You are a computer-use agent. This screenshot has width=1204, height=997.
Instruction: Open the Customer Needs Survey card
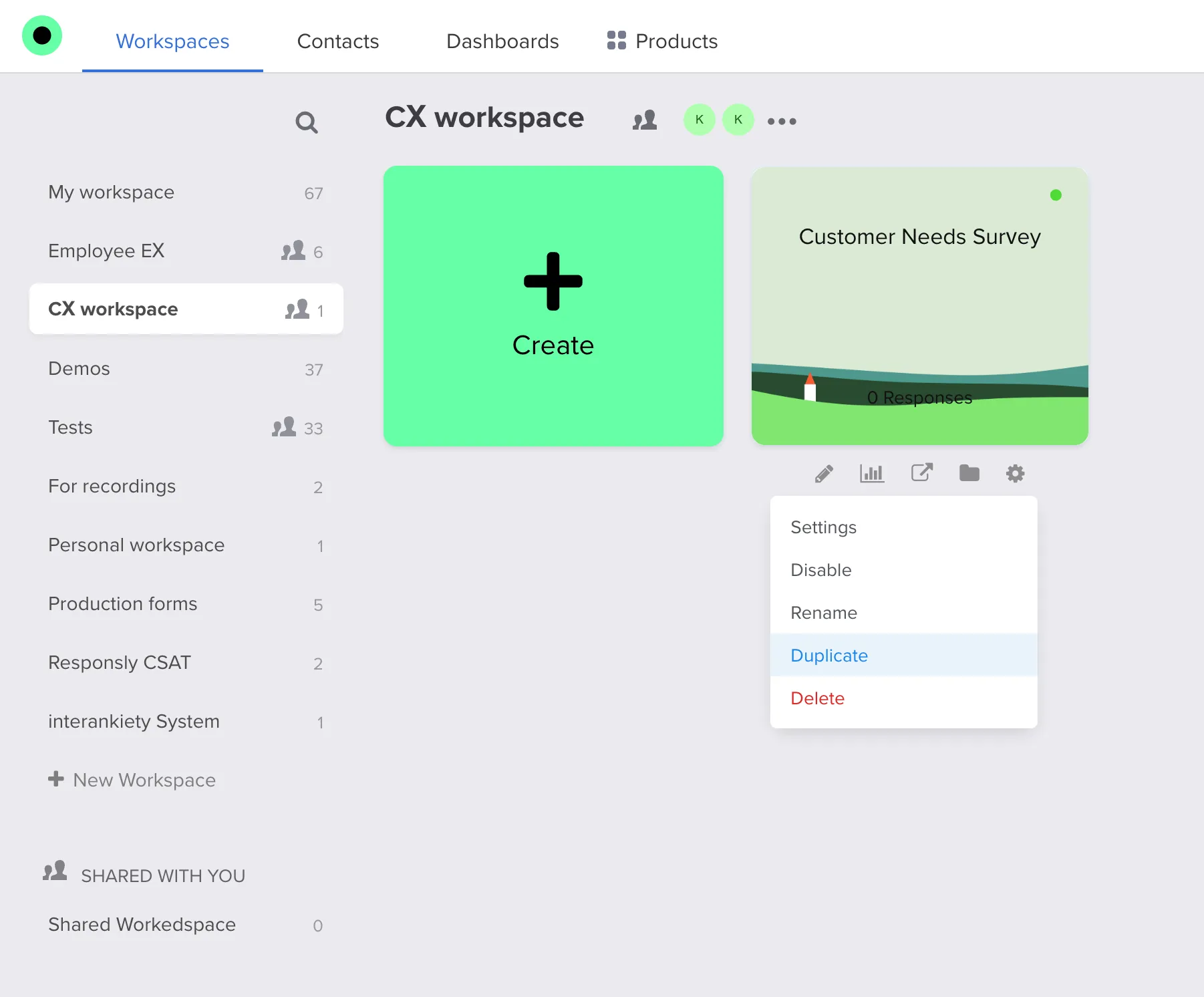pos(920,306)
